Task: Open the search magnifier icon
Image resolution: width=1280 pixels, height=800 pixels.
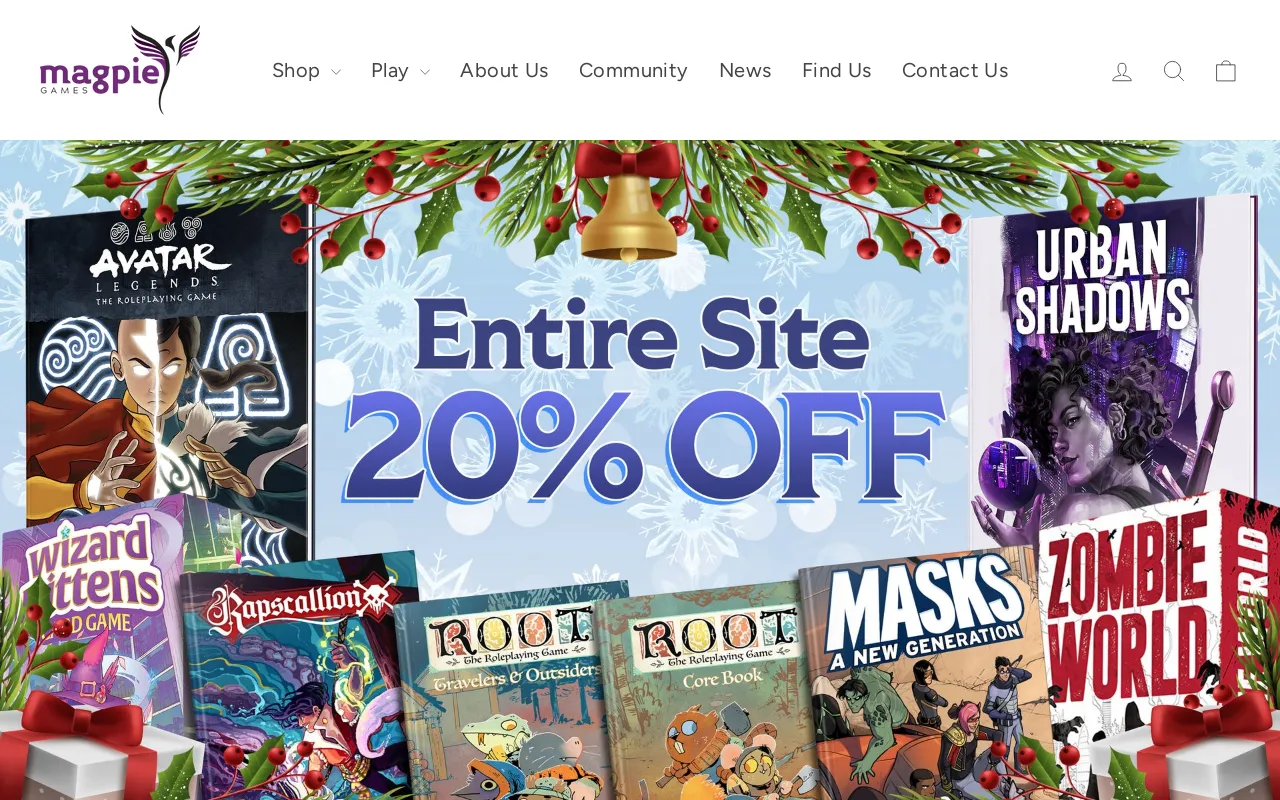Action: pos(1174,71)
